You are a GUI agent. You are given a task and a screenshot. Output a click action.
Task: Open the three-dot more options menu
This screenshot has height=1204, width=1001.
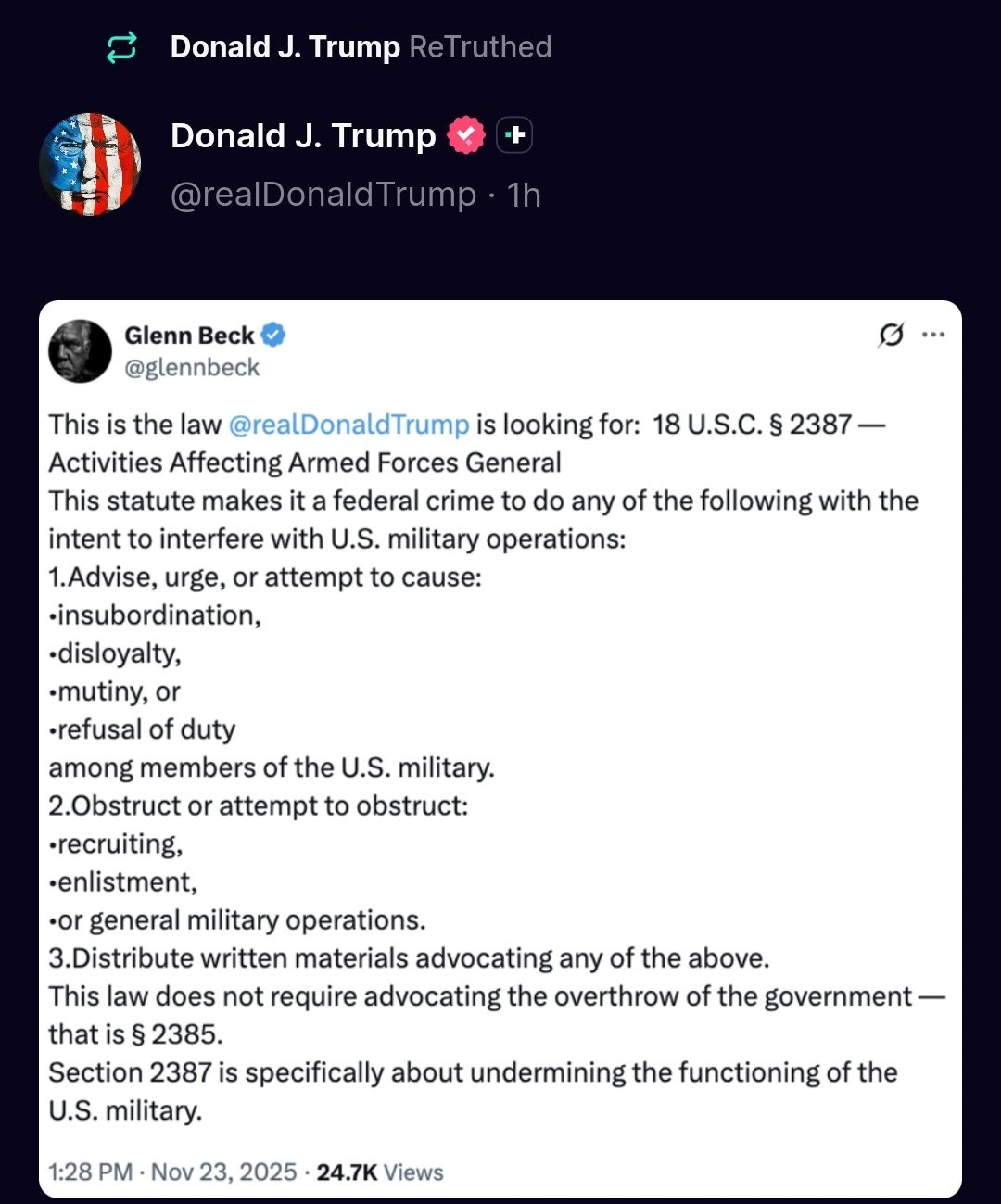[x=933, y=335]
